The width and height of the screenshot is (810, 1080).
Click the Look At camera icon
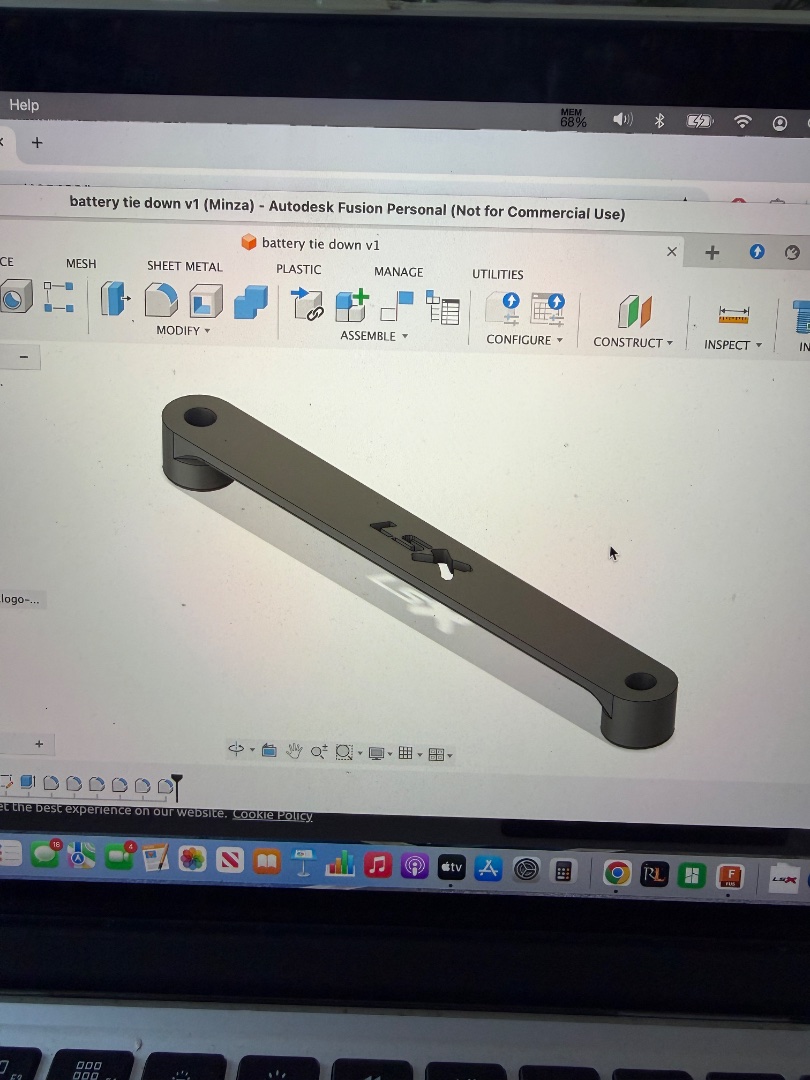(x=269, y=751)
